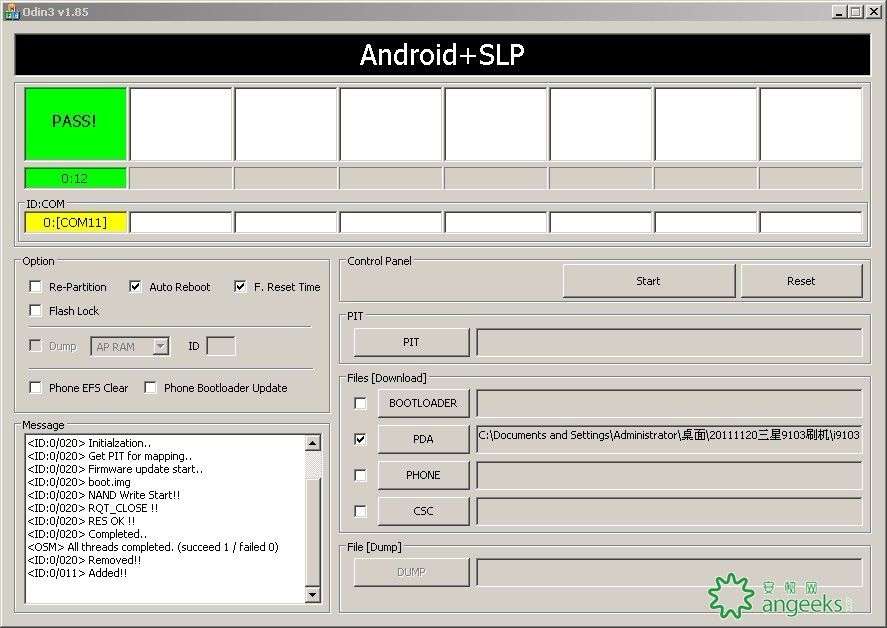Click the 'All threads completed' log line
Image resolution: width=887 pixels, height=628 pixels.
click(x=153, y=547)
